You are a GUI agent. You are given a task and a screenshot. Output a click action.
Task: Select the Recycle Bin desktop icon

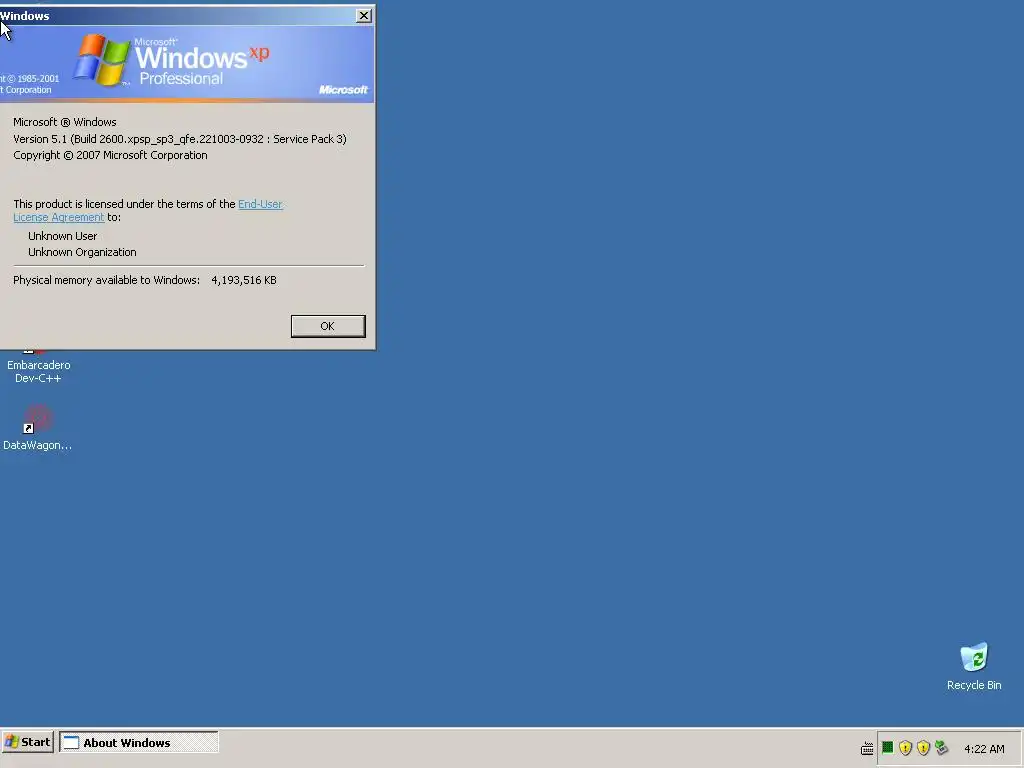974,667
